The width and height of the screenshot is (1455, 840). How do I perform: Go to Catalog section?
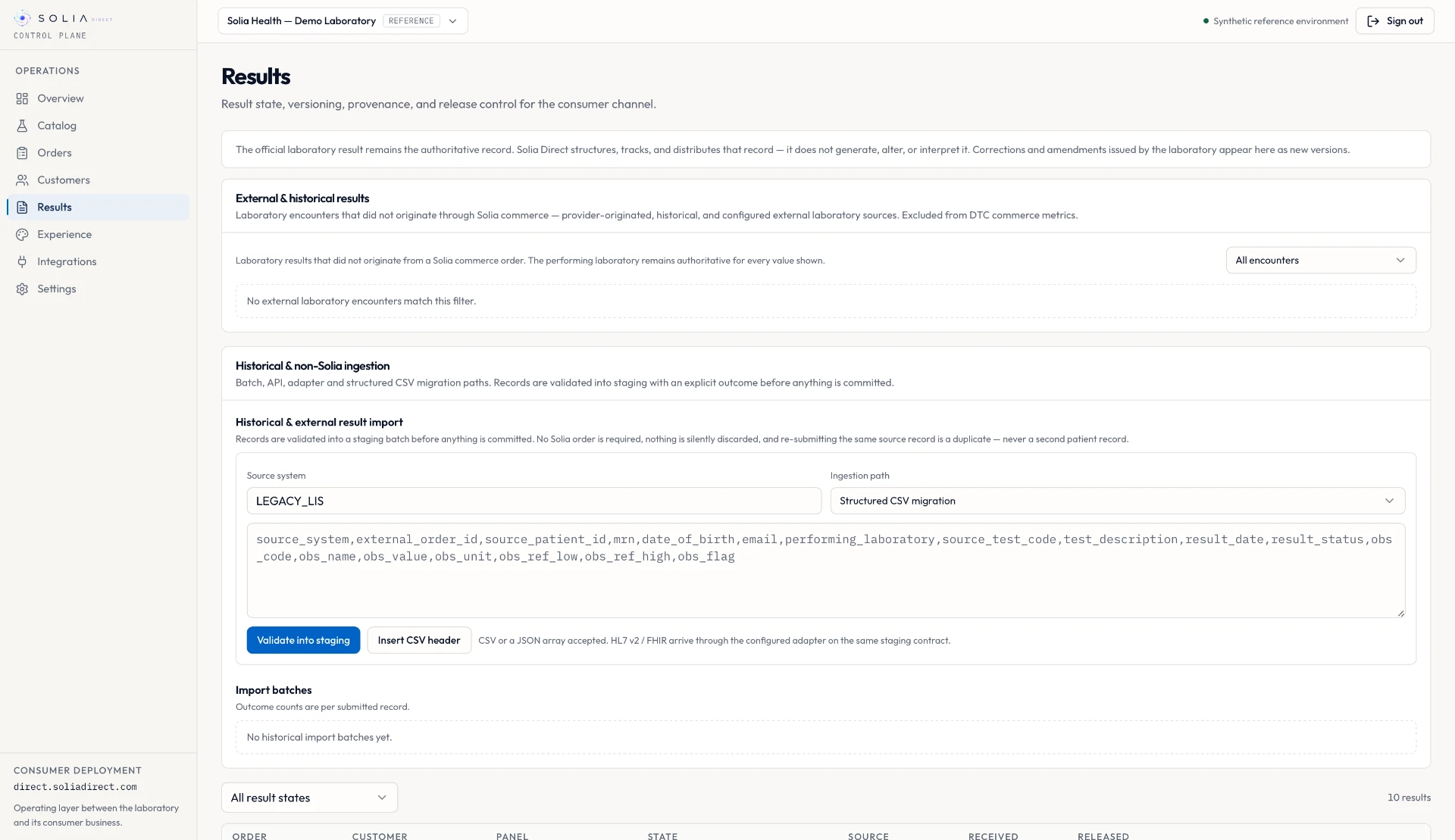point(98,126)
